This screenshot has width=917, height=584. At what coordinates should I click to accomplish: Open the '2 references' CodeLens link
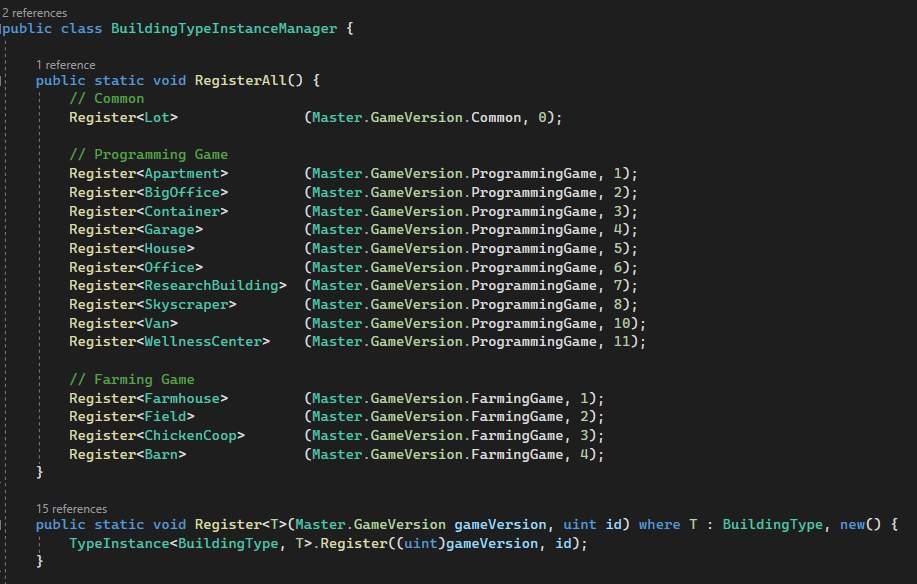pyautogui.click(x=35, y=12)
